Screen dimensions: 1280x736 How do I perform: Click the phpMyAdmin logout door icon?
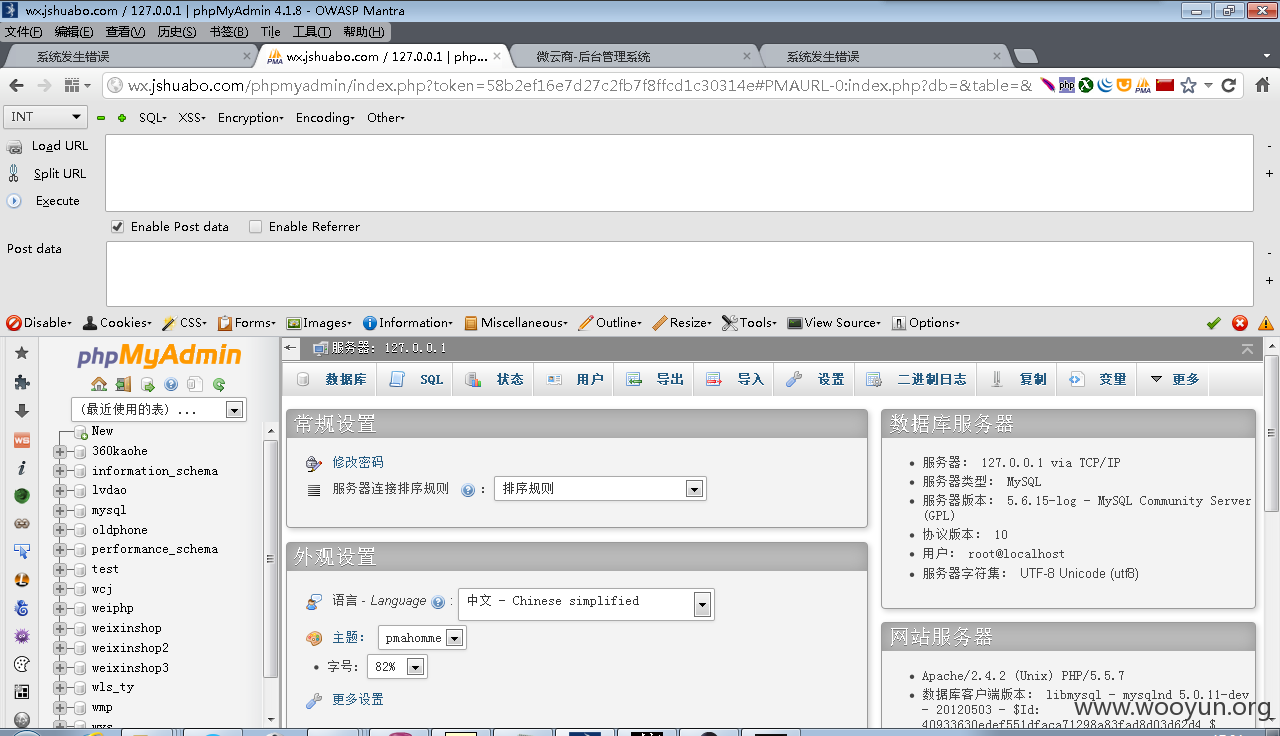point(123,384)
